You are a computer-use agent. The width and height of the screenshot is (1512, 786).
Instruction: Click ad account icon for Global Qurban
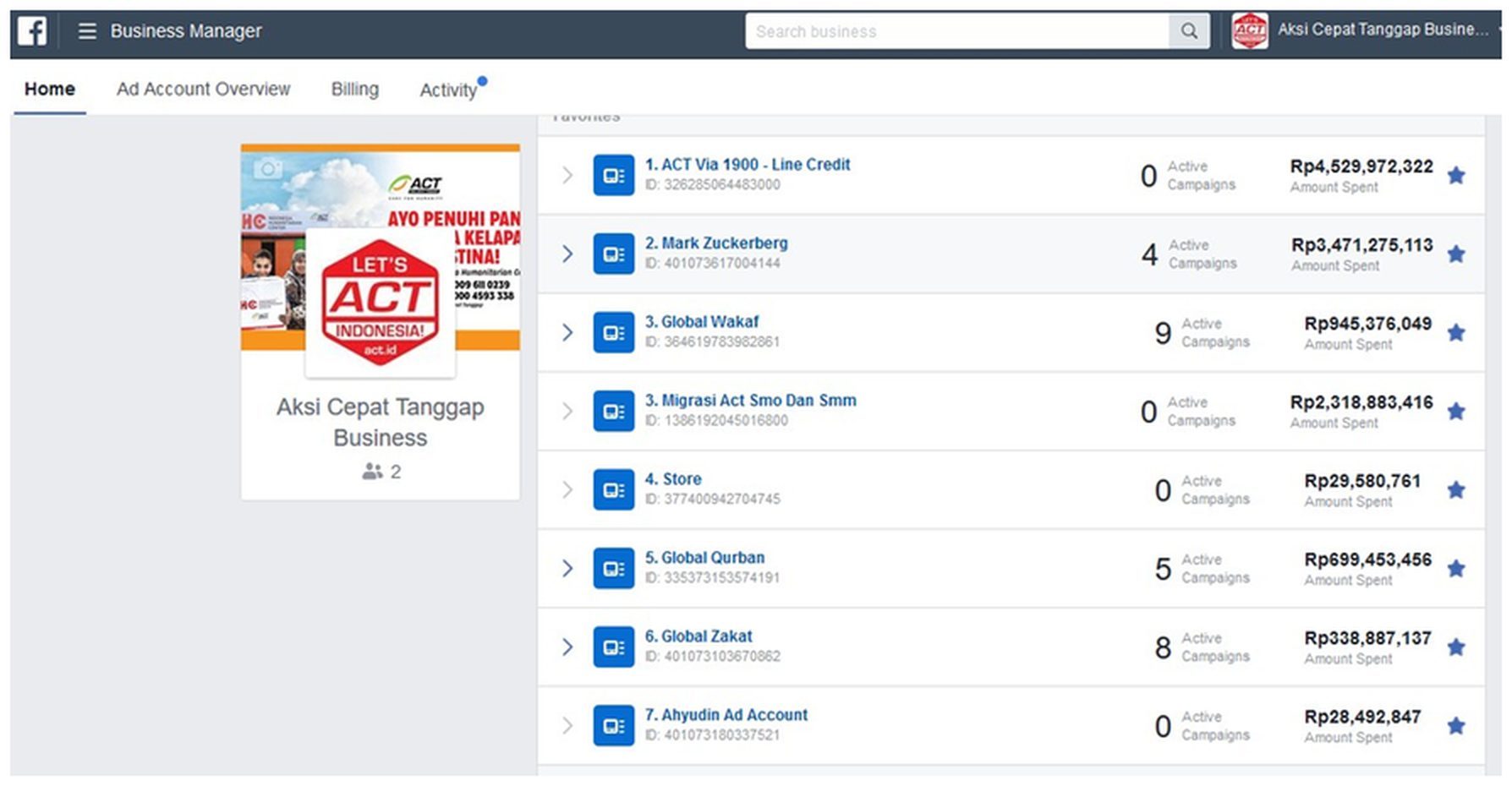(614, 569)
